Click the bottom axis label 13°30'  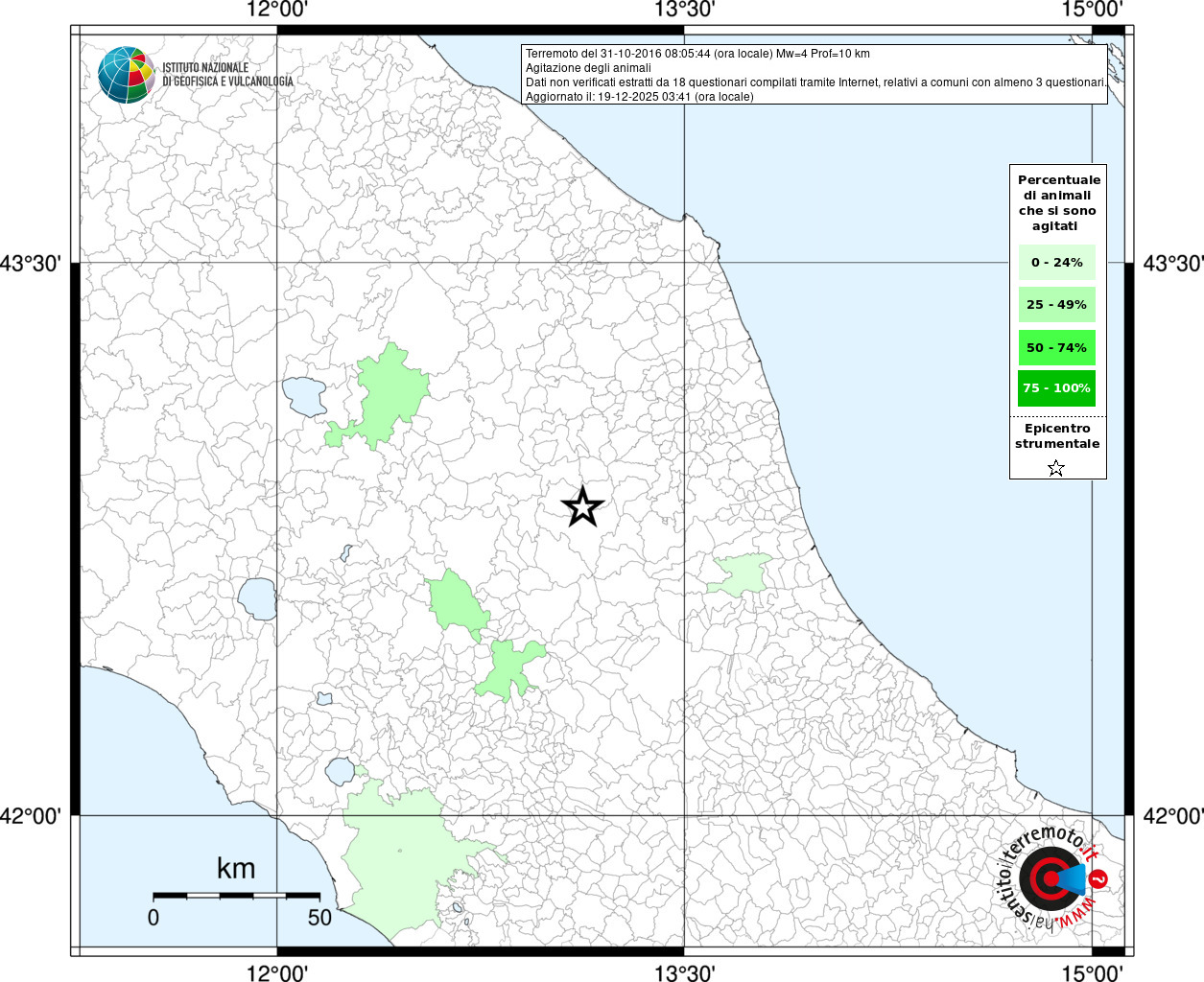(685, 972)
